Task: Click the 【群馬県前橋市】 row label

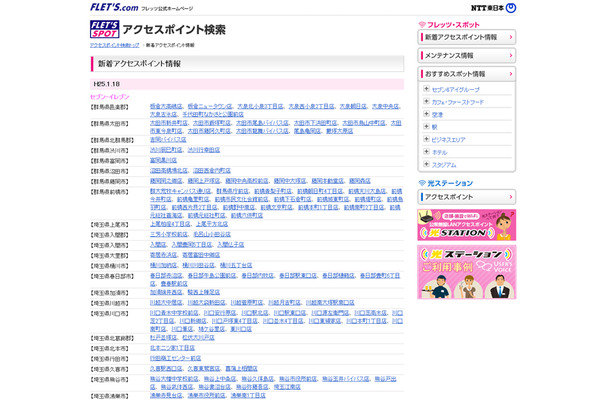Action: (x=110, y=192)
